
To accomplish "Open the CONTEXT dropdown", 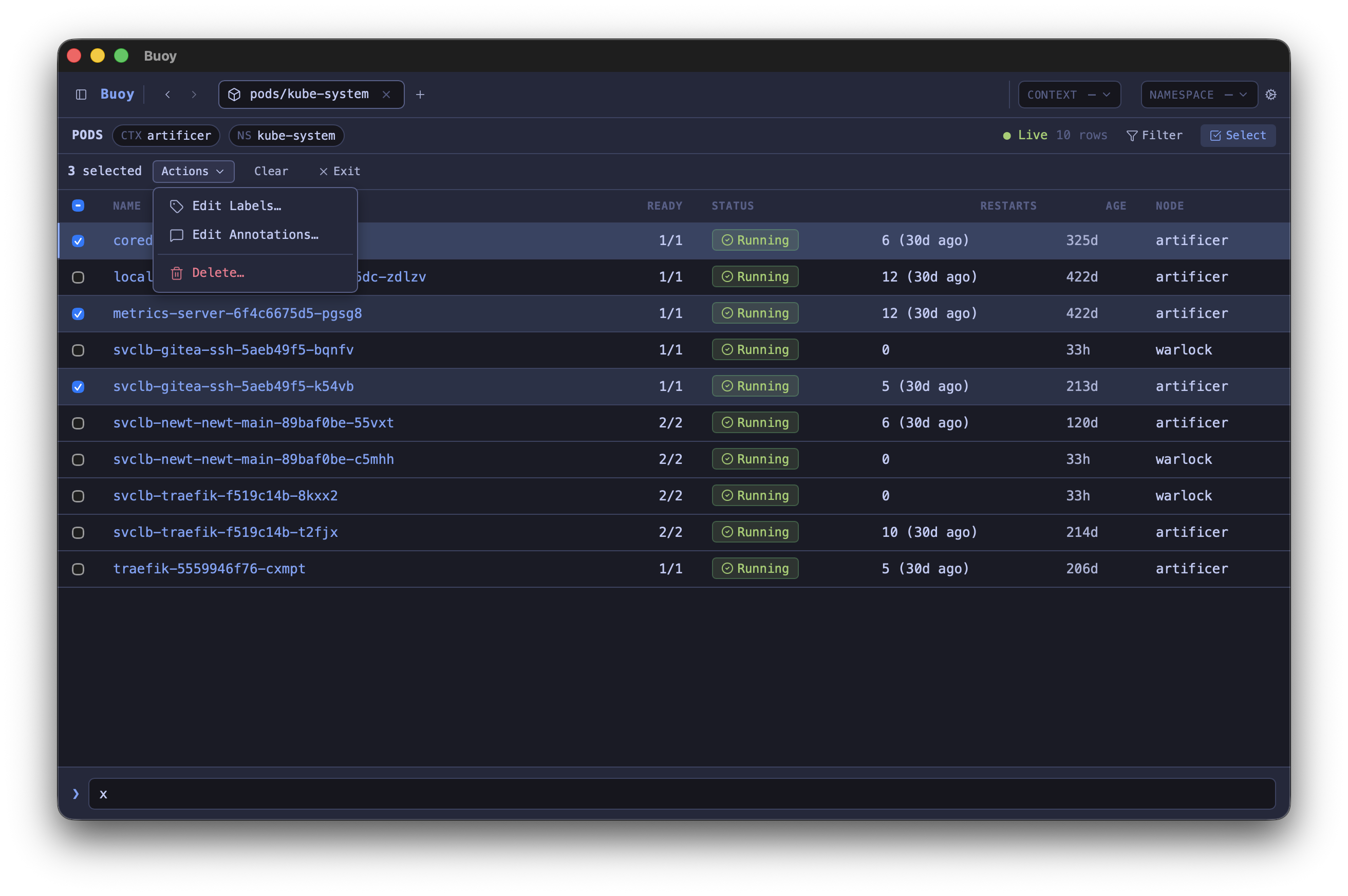I will [1069, 95].
